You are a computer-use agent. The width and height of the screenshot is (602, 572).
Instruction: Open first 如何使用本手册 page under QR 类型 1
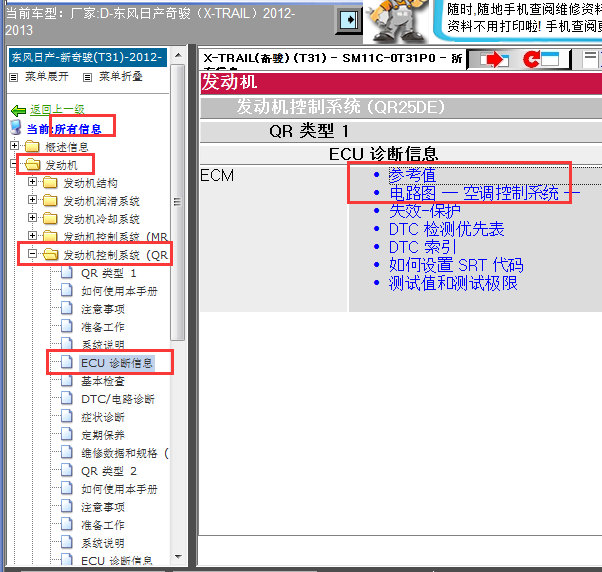pyautogui.click(x=119, y=291)
